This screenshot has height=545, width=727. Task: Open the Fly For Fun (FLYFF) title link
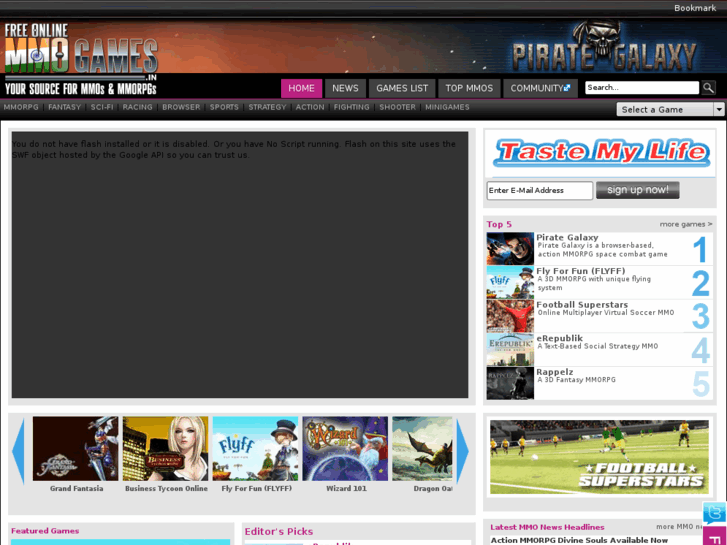click(580, 270)
